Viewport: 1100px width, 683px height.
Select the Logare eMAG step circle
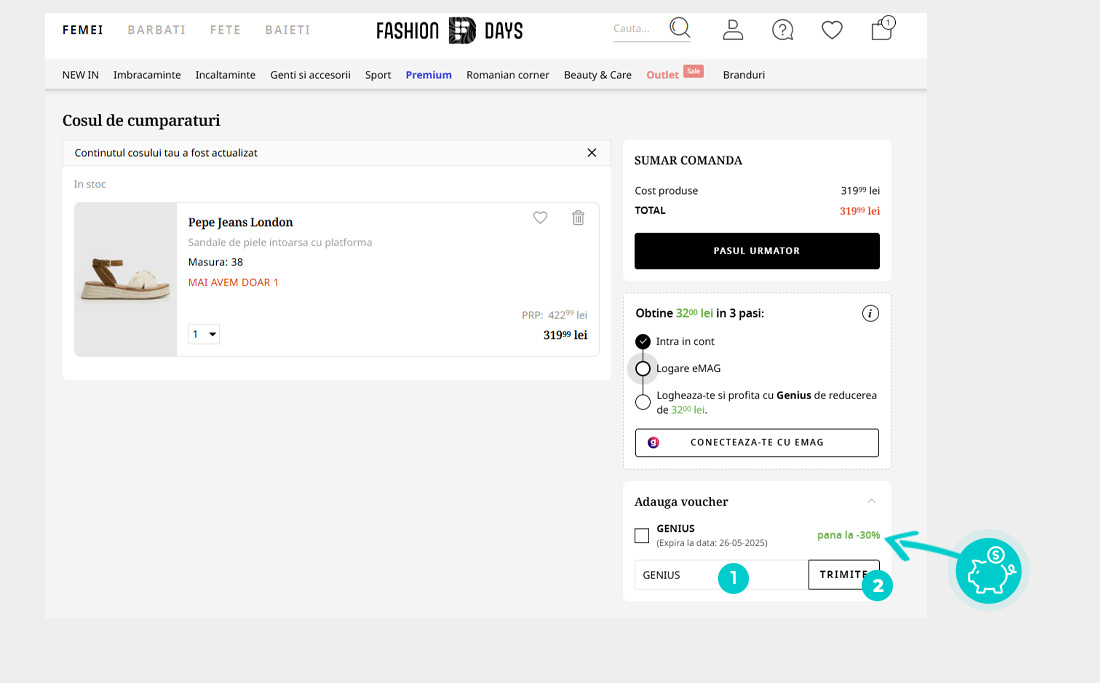pyautogui.click(x=643, y=368)
